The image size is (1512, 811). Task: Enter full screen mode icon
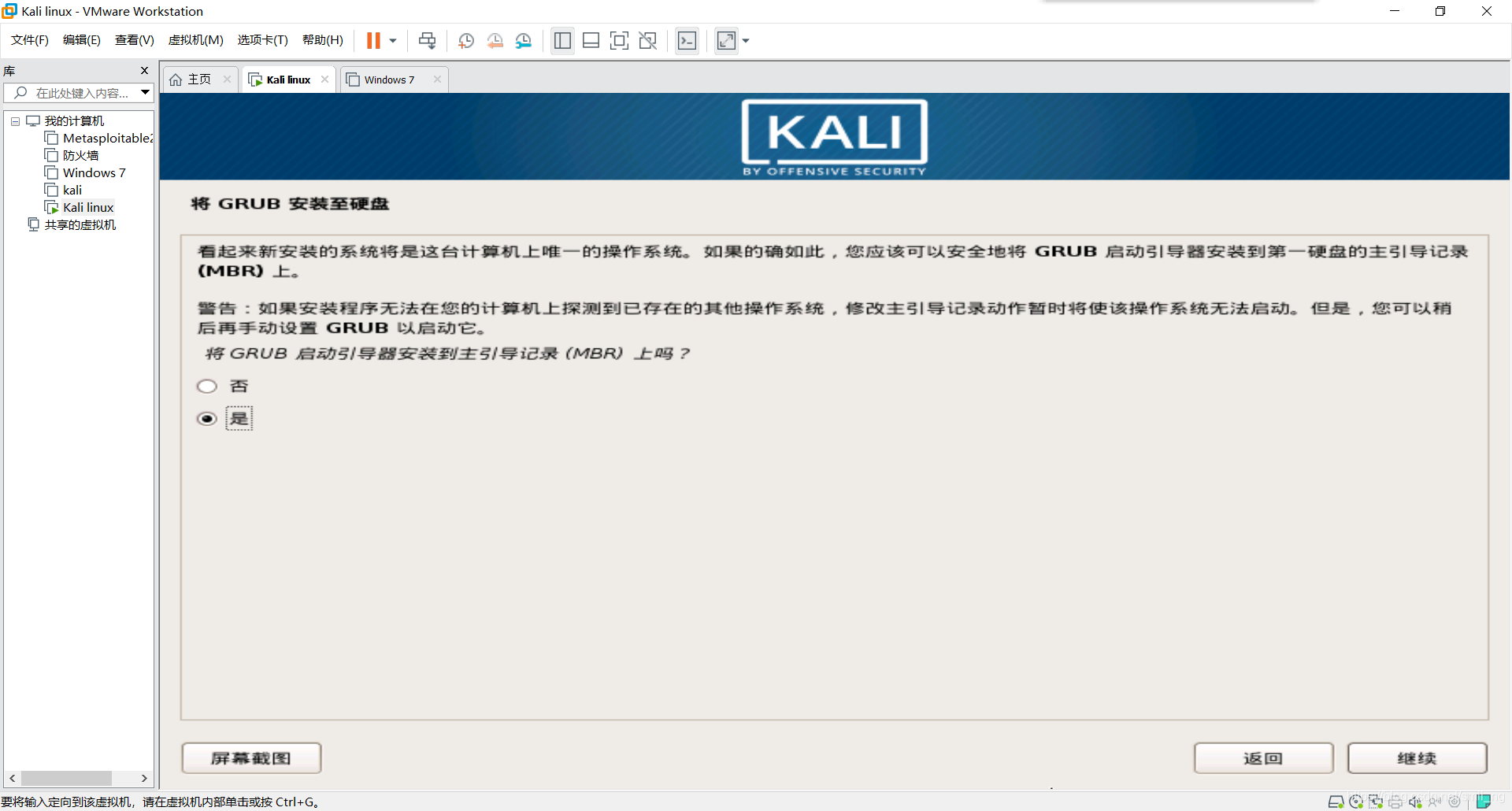click(620, 40)
